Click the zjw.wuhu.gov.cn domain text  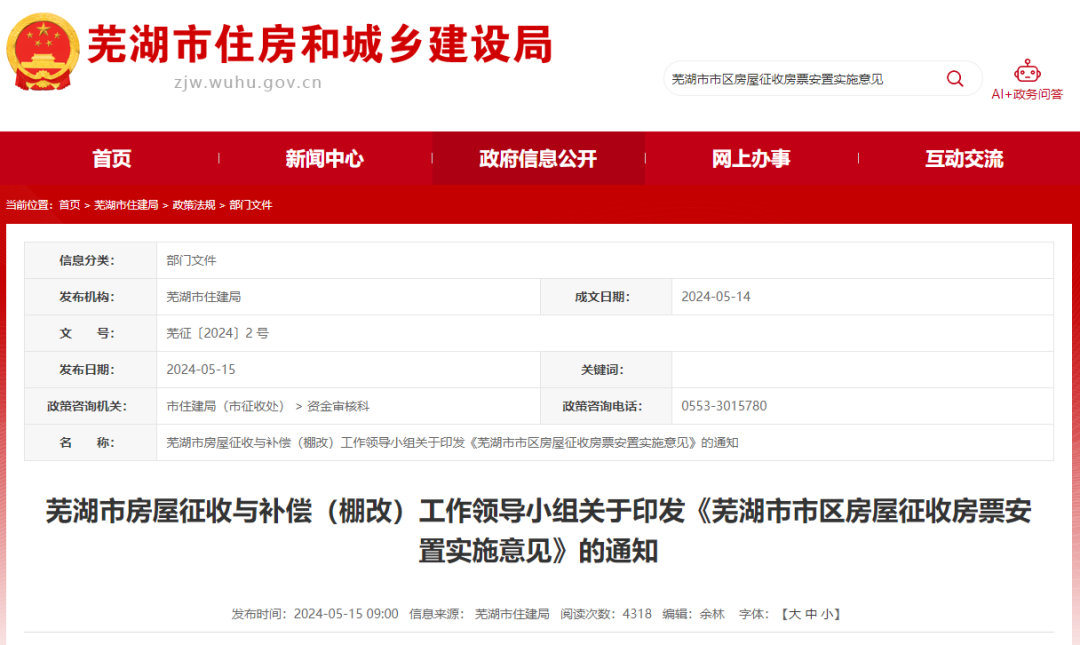(x=248, y=83)
